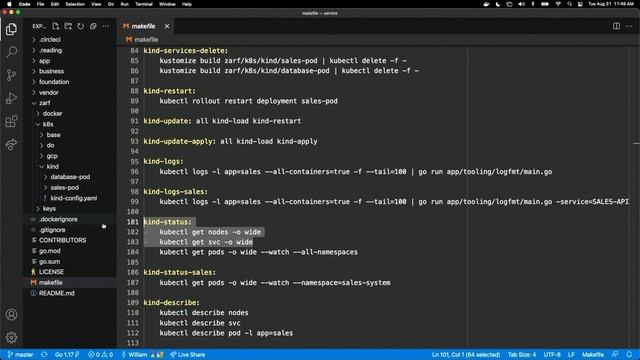Expand the app folder
This screenshot has height=360, width=640.
[x=44, y=61]
